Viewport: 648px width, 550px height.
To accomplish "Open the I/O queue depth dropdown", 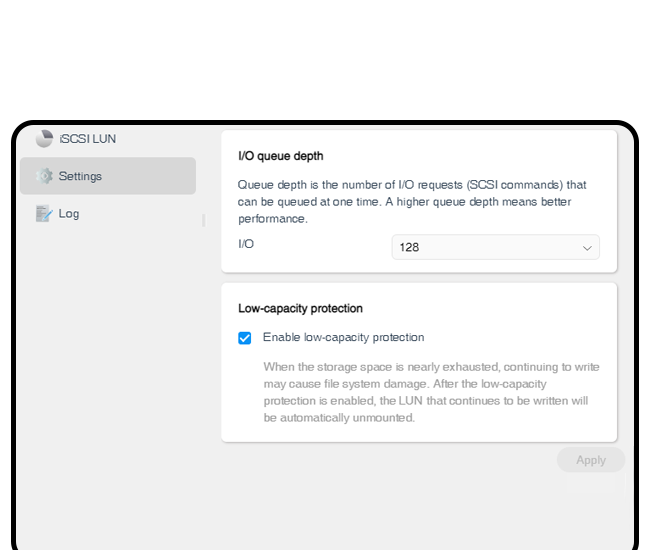I will click(495, 247).
